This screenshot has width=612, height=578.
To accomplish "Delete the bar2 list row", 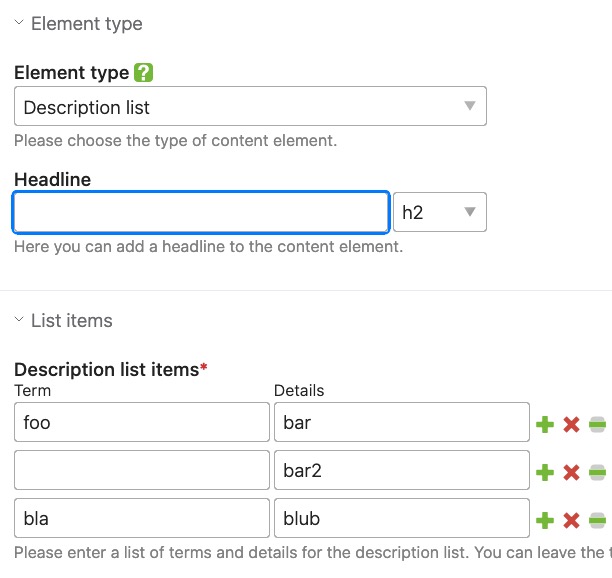I will tap(571, 473).
